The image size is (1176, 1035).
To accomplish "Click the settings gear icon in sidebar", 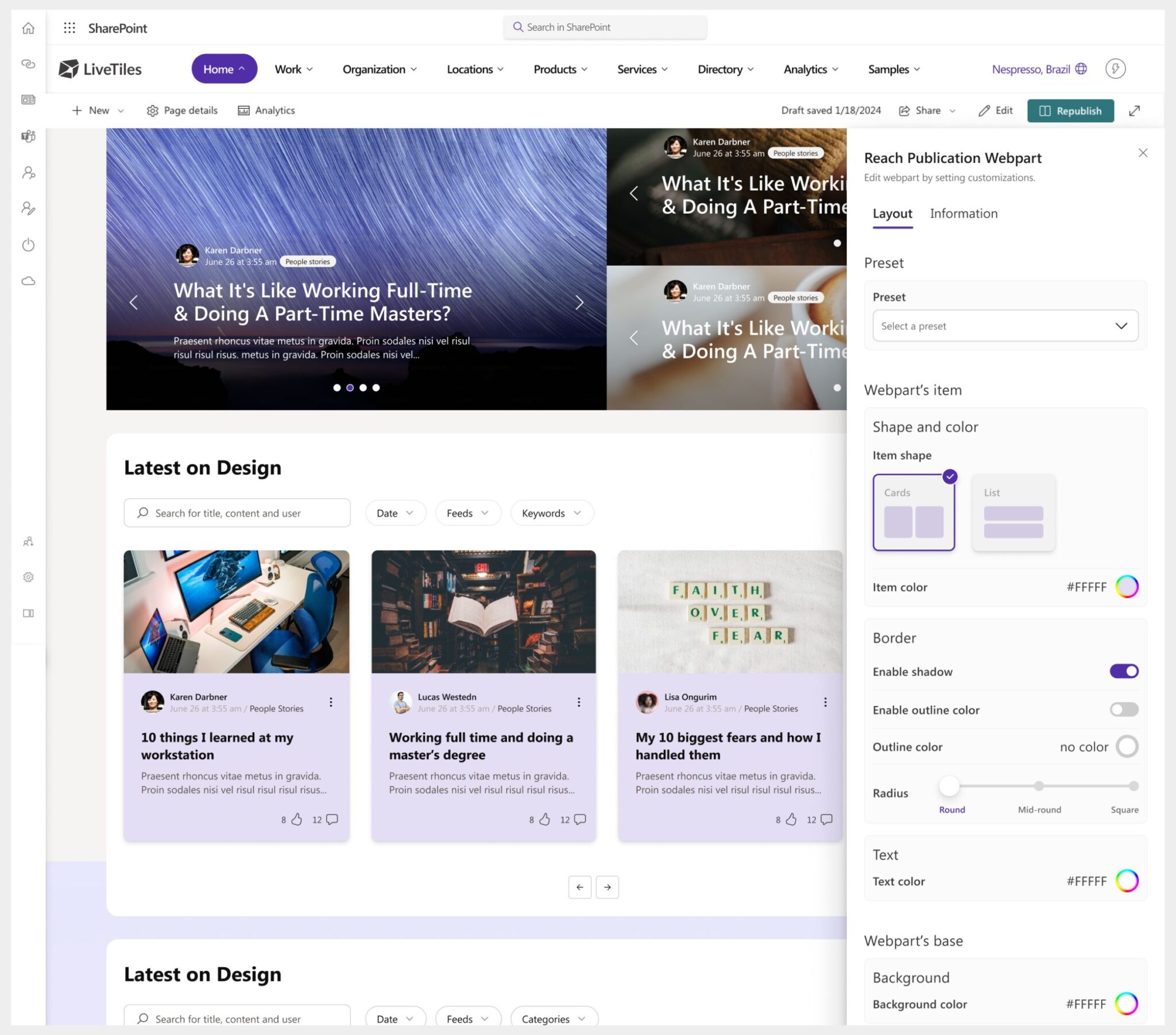I will pyautogui.click(x=28, y=576).
